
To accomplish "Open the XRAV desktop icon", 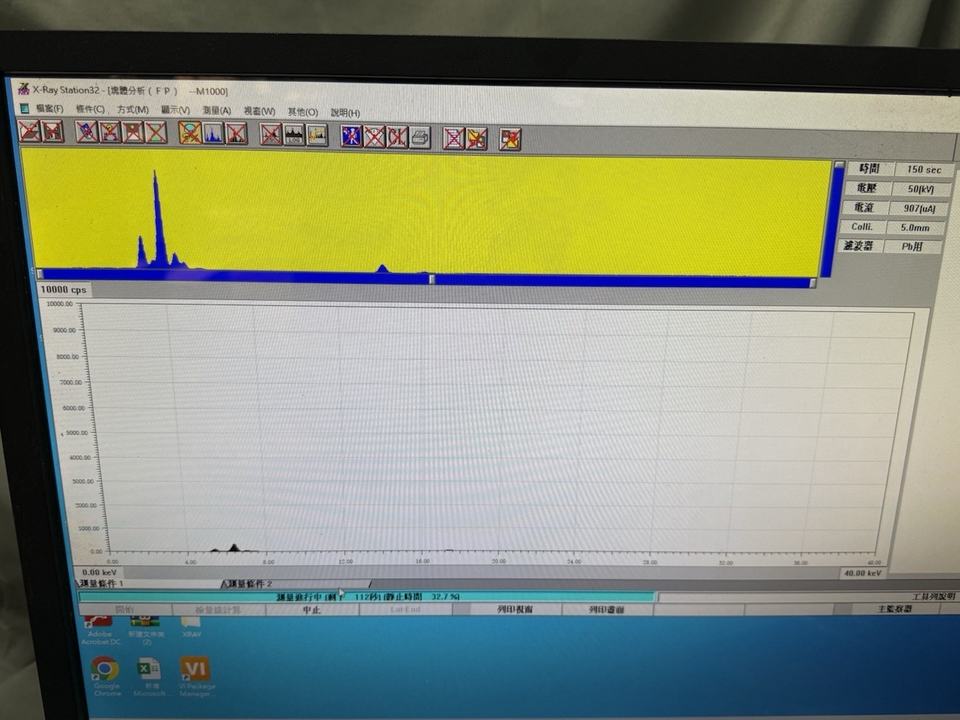I will pos(191,627).
